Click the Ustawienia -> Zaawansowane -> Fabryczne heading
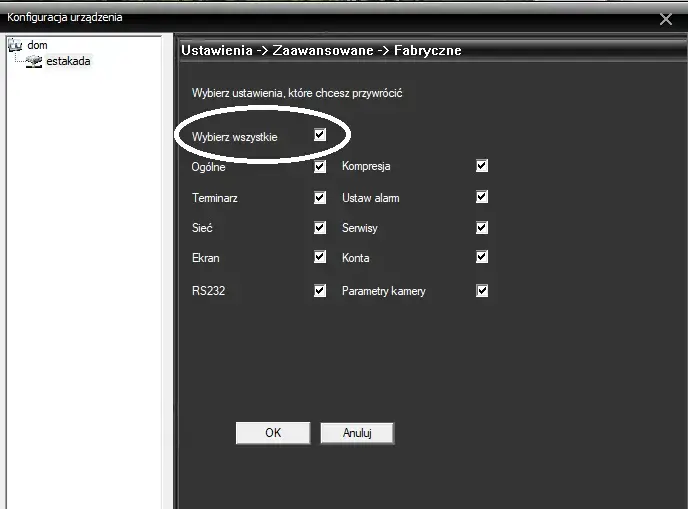 tap(321, 50)
